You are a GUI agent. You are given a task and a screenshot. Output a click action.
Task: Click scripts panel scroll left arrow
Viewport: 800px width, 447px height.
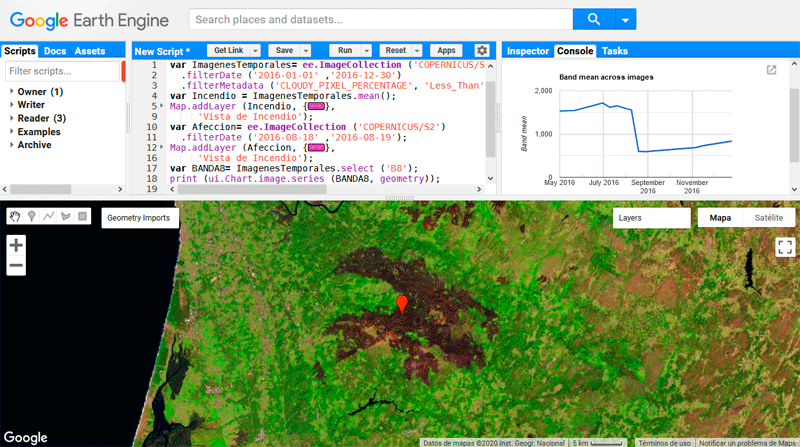pos(5,189)
